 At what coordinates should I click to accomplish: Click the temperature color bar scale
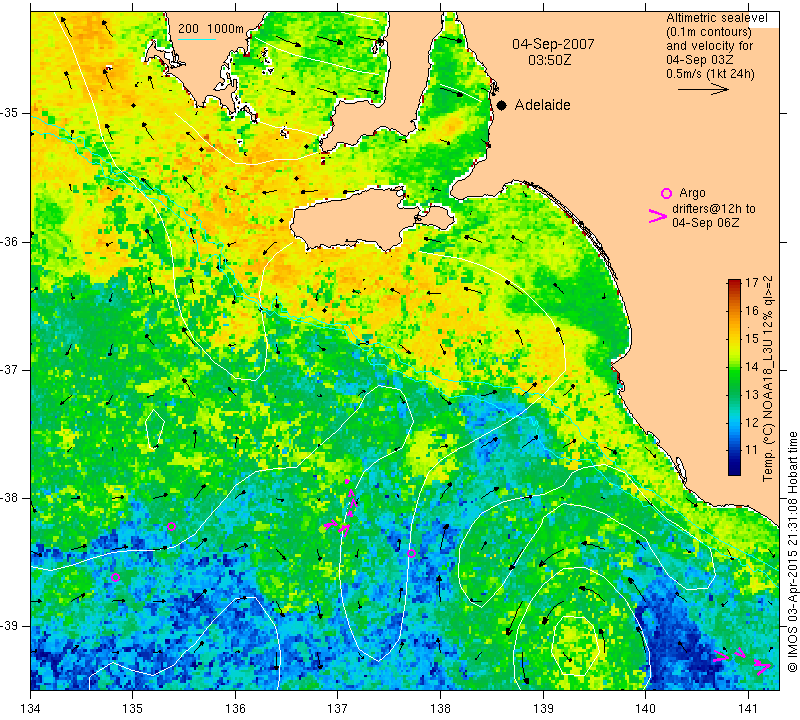(x=734, y=377)
